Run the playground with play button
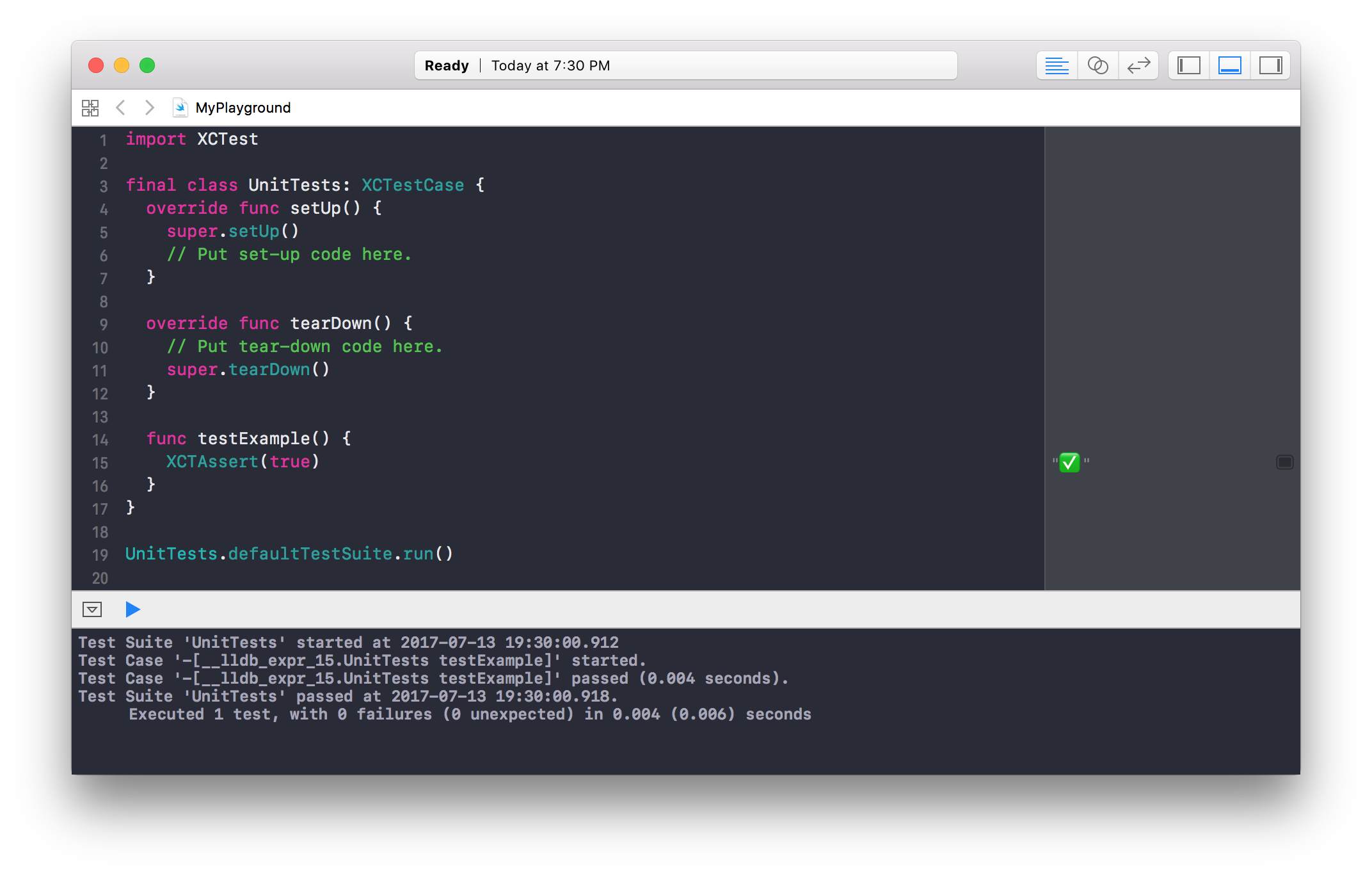 [132, 609]
